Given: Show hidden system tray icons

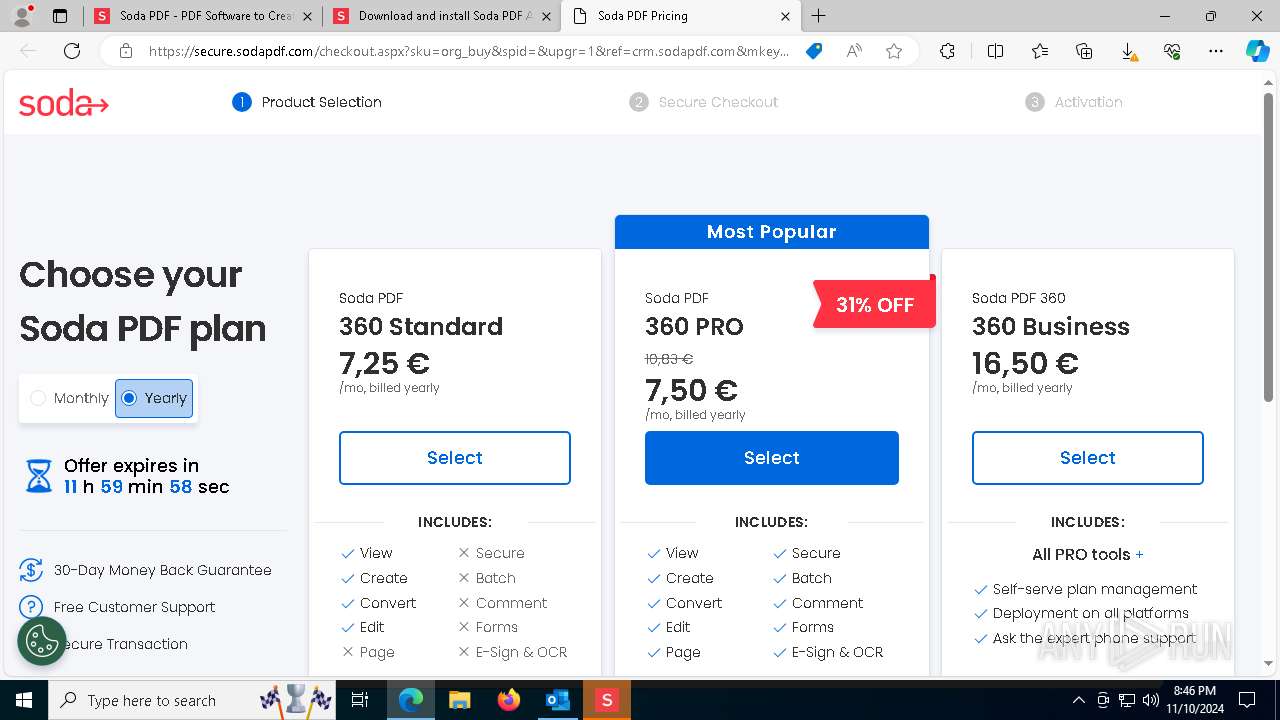Looking at the screenshot, I should point(1078,700).
